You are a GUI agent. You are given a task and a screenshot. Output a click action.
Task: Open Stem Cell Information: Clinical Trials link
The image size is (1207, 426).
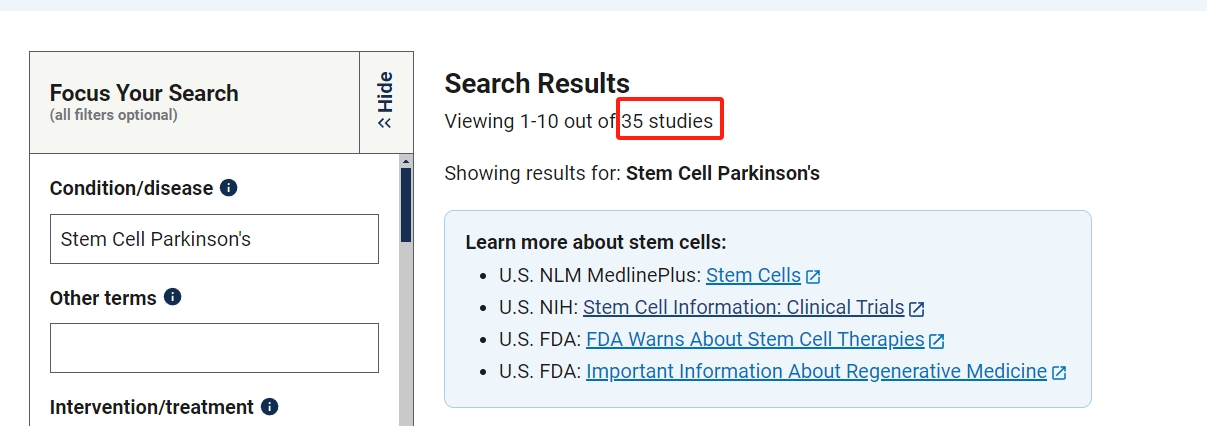coord(743,307)
